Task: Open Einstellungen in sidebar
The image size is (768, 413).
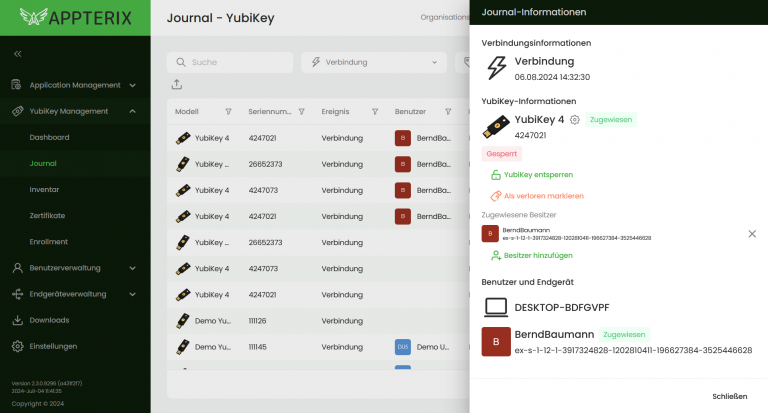Action: click(53, 346)
